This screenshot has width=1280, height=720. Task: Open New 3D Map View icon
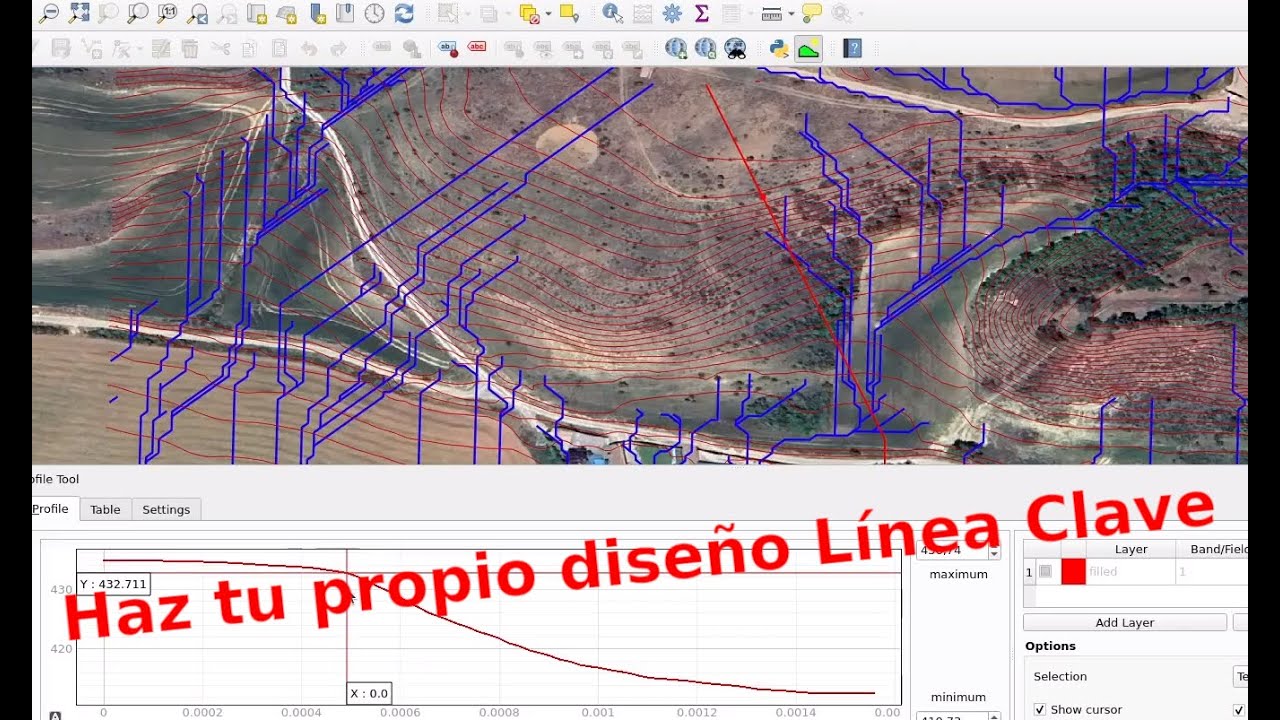(x=287, y=13)
